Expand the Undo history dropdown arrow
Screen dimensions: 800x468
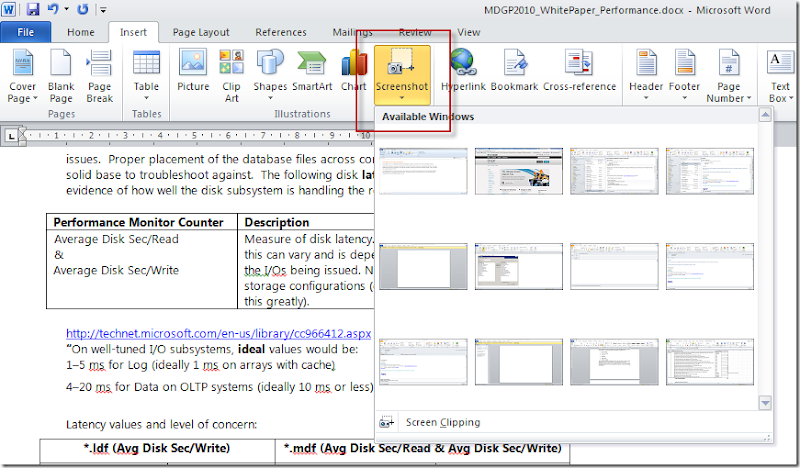[66, 9]
